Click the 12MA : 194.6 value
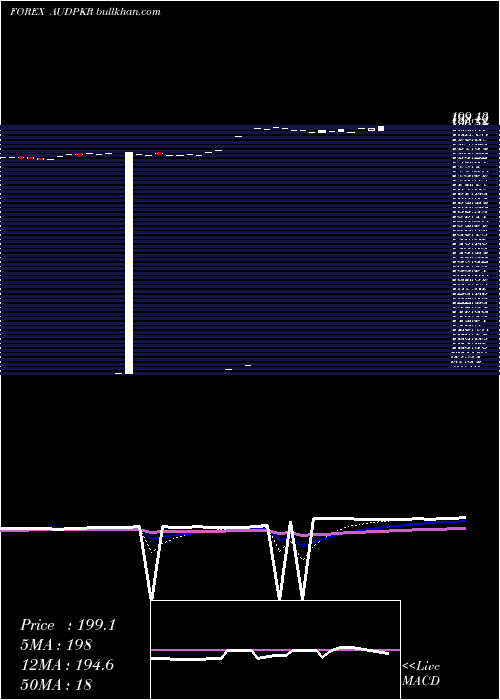 67,665
